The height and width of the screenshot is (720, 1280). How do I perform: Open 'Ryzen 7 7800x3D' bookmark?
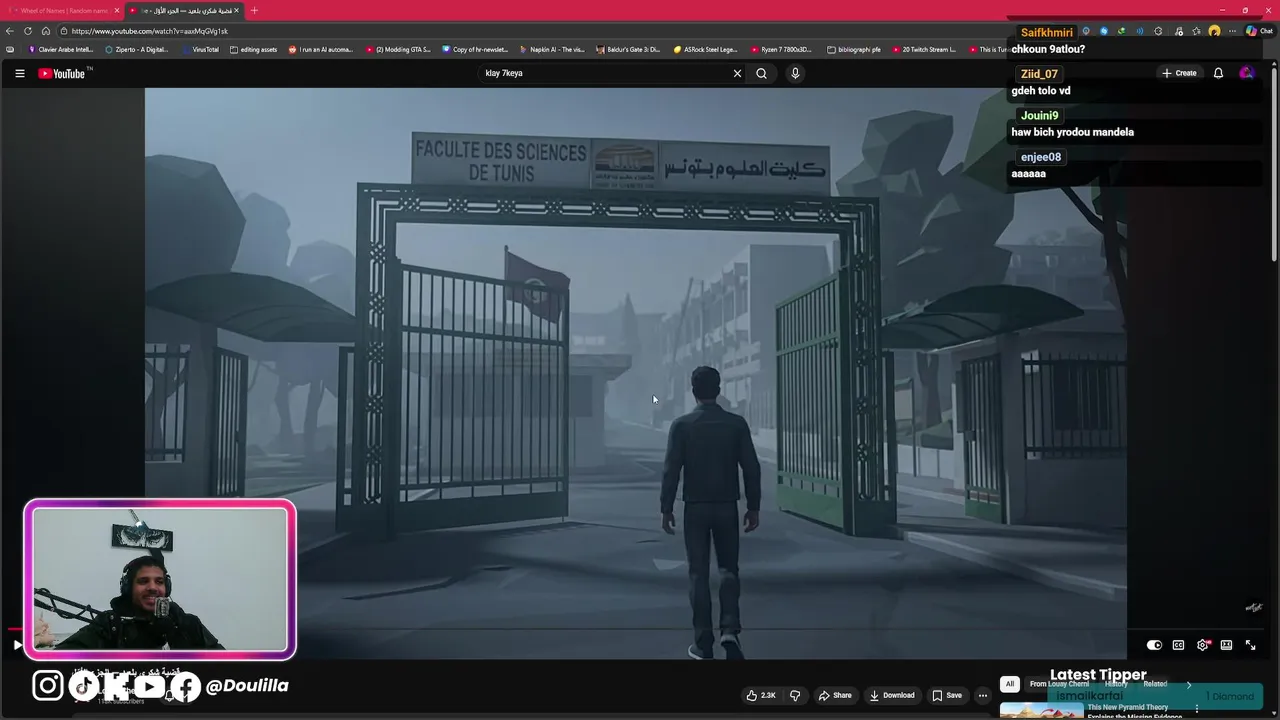(x=782, y=49)
